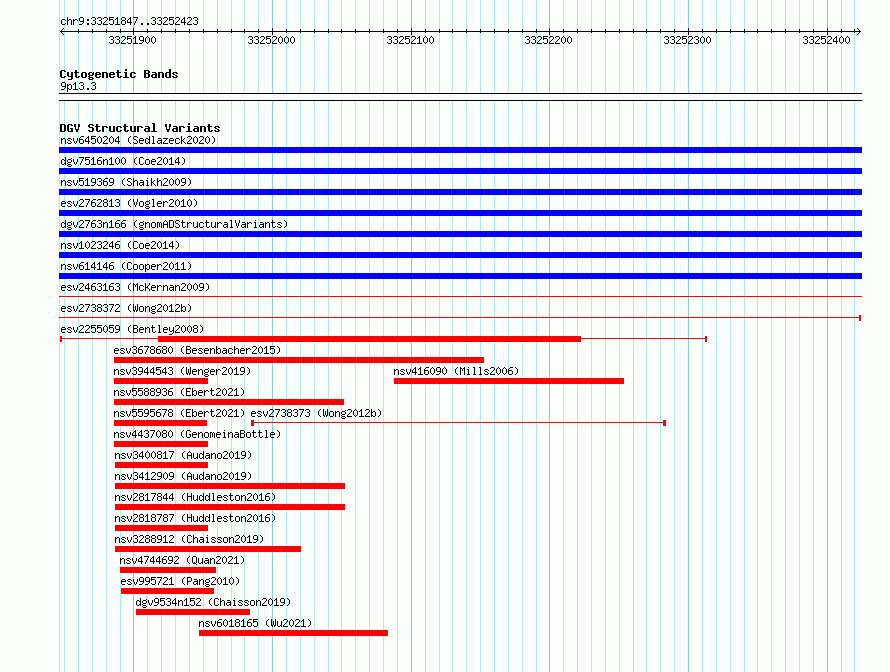Image resolution: width=890 pixels, height=672 pixels.
Task: Open the nsv4437080 (GenomeinaBottle) label
Action: [x=198, y=434]
